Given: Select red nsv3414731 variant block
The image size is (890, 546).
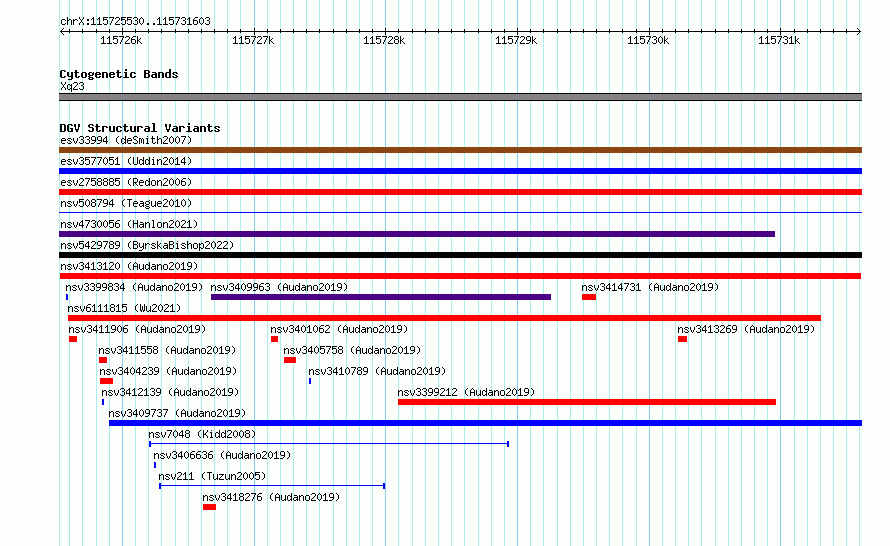Looking at the screenshot, I should [x=589, y=297].
